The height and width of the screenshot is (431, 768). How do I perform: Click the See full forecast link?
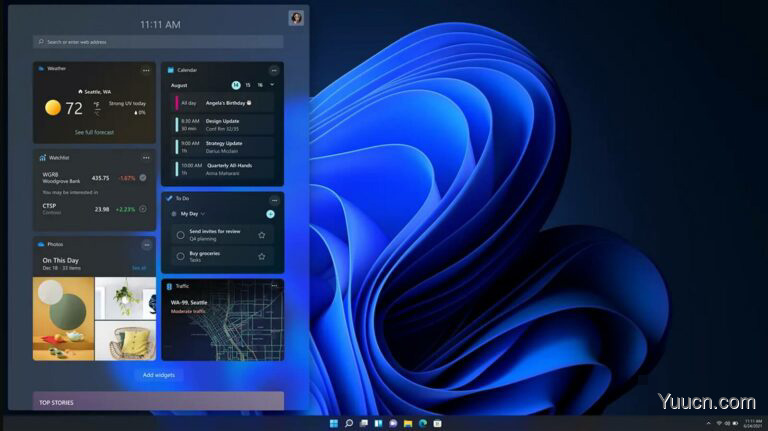[x=94, y=132]
